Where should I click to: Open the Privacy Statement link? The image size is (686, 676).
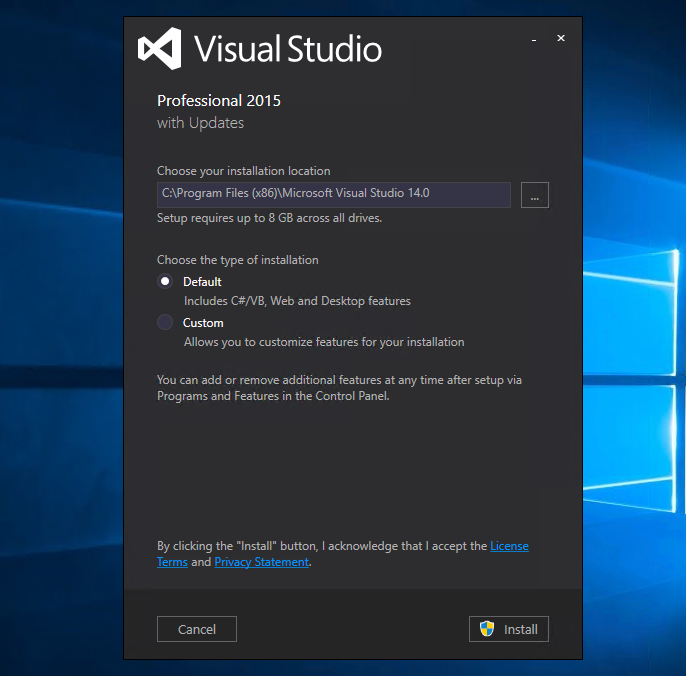[262, 562]
